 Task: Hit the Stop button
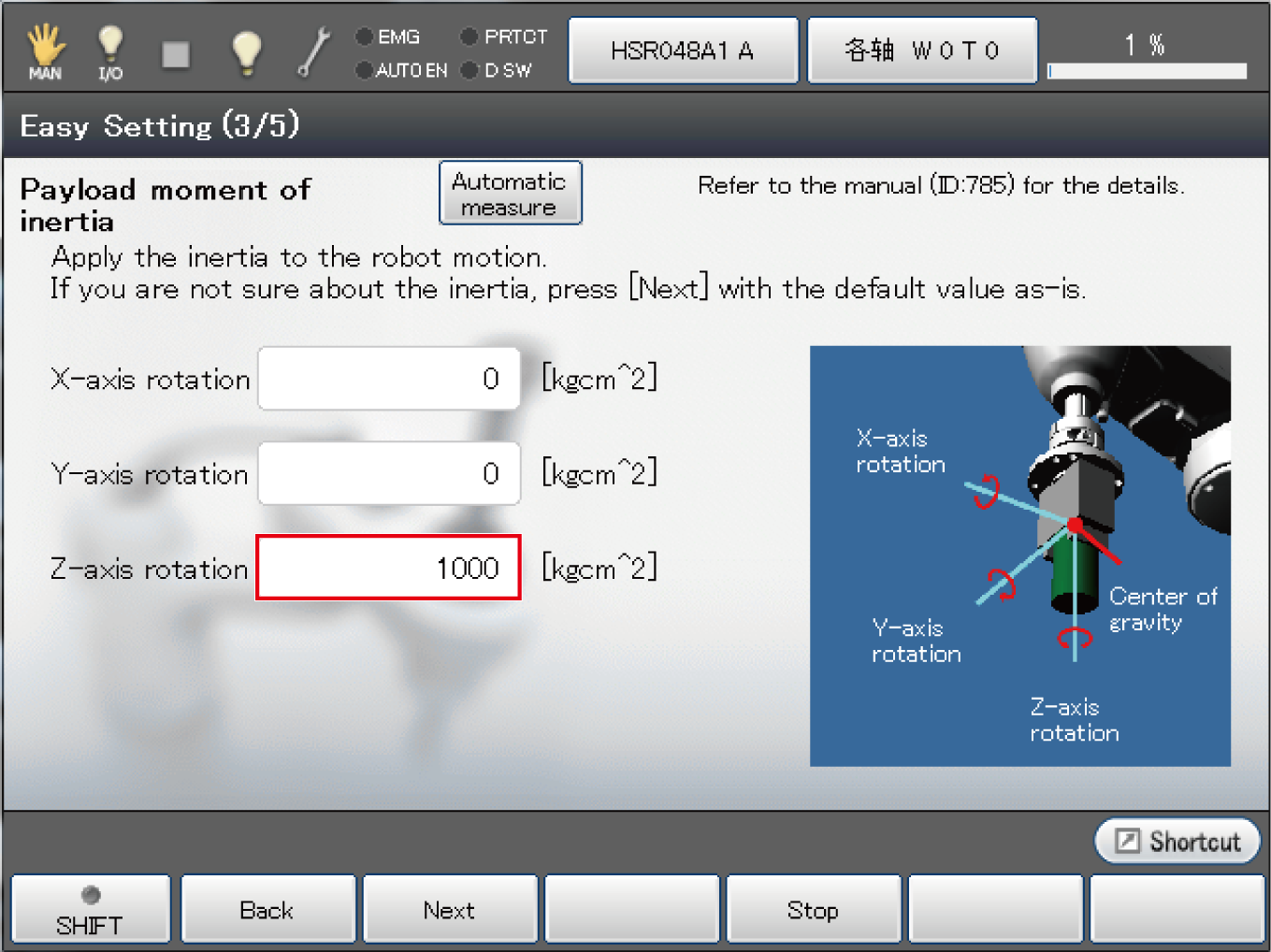point(814,909)
